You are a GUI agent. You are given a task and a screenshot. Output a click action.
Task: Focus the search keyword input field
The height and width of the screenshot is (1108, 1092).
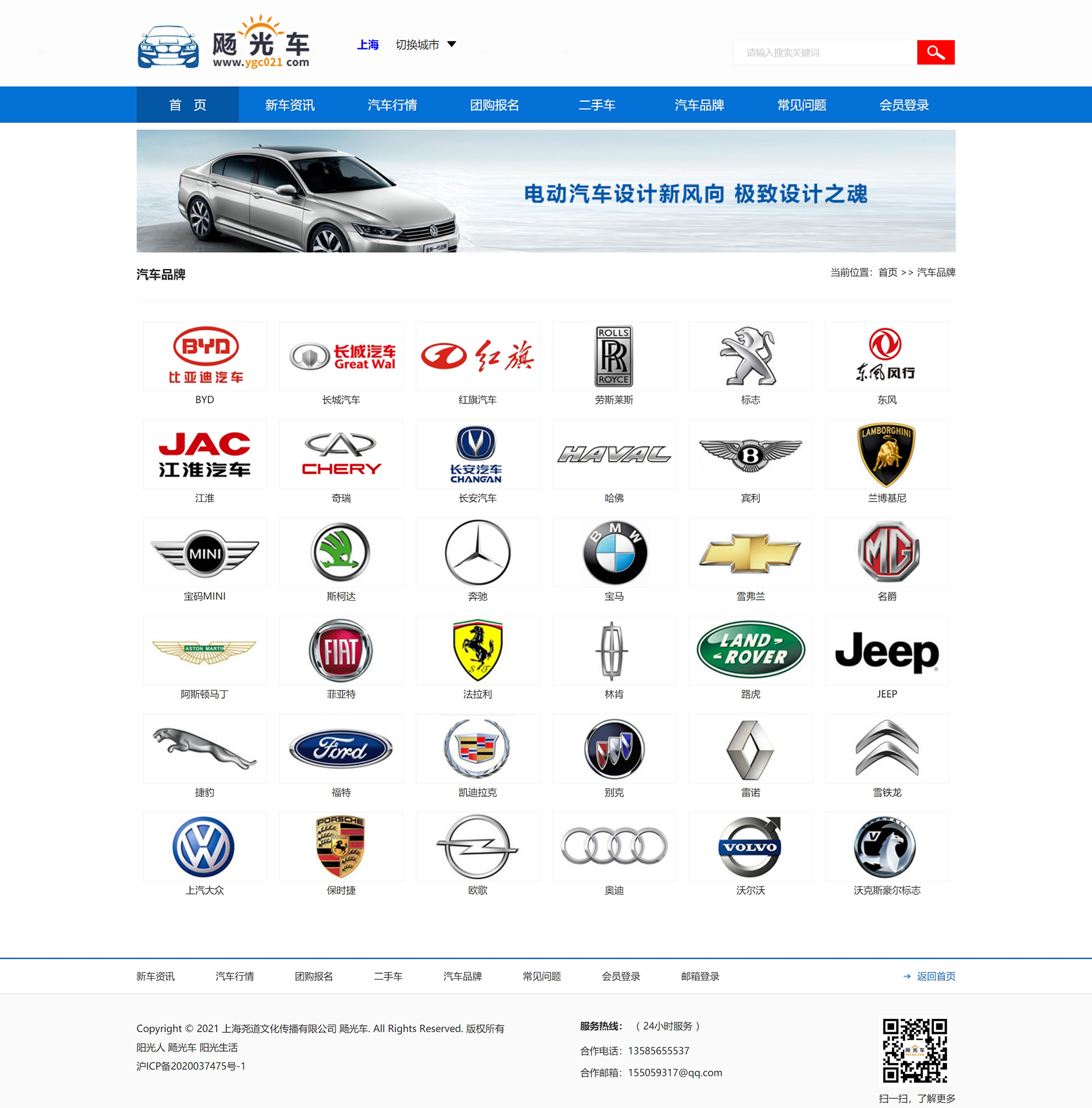click(x=825, y=52)
